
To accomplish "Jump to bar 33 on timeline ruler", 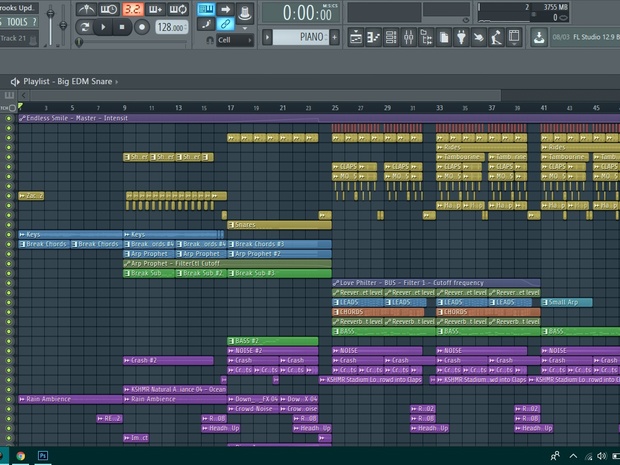I will [x=439, y=108].
